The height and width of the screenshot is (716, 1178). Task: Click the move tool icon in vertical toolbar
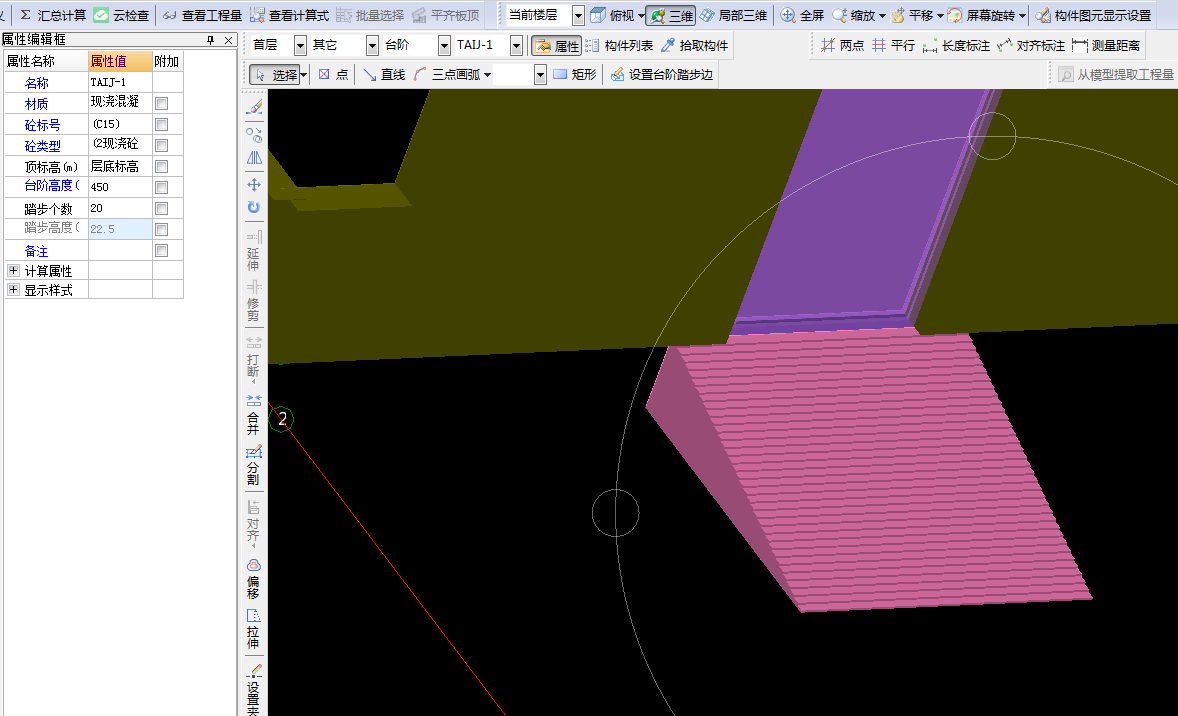click(x=254, y=185)
